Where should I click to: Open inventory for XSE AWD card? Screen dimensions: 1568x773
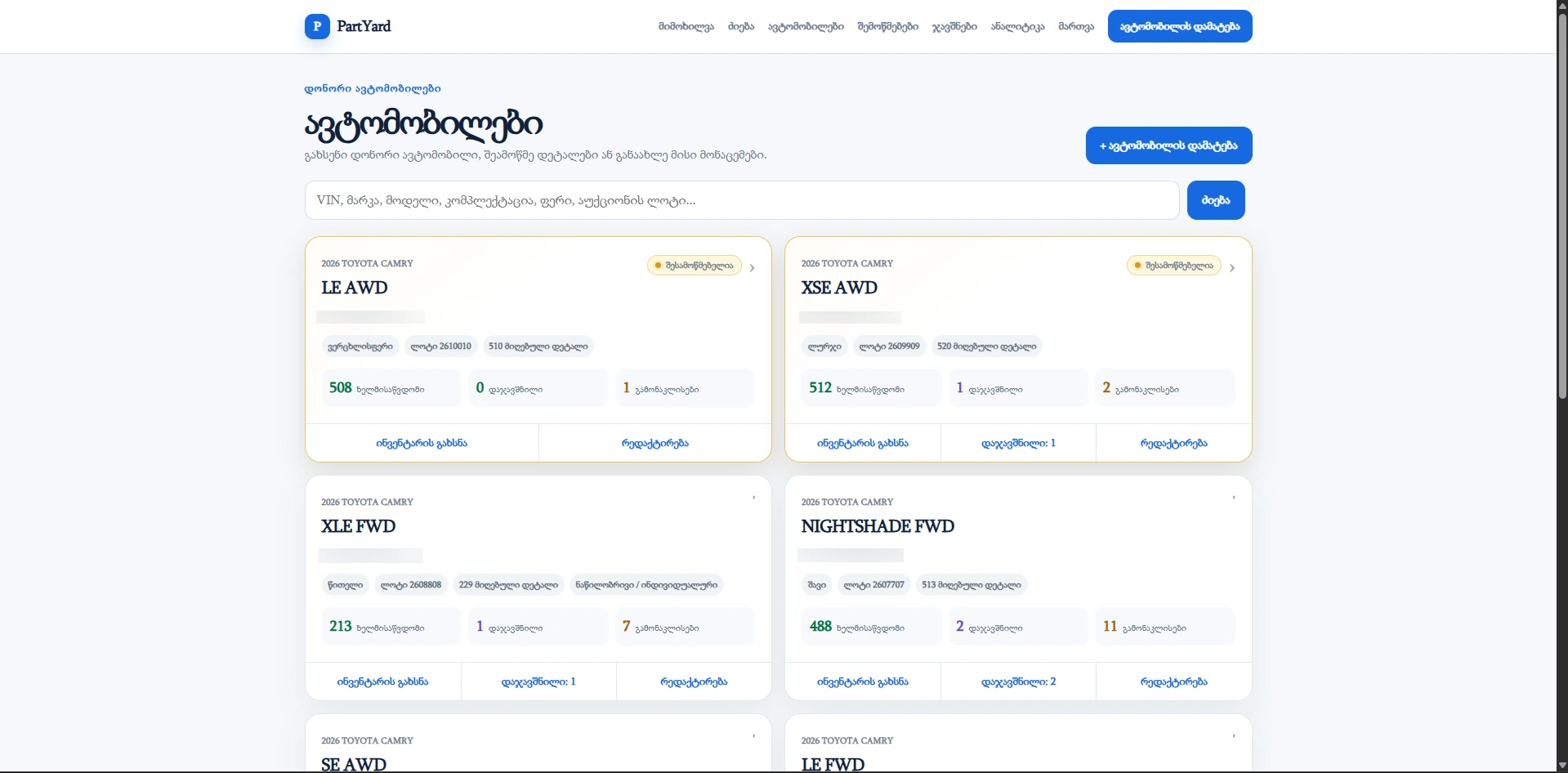(x=863, y=443)
